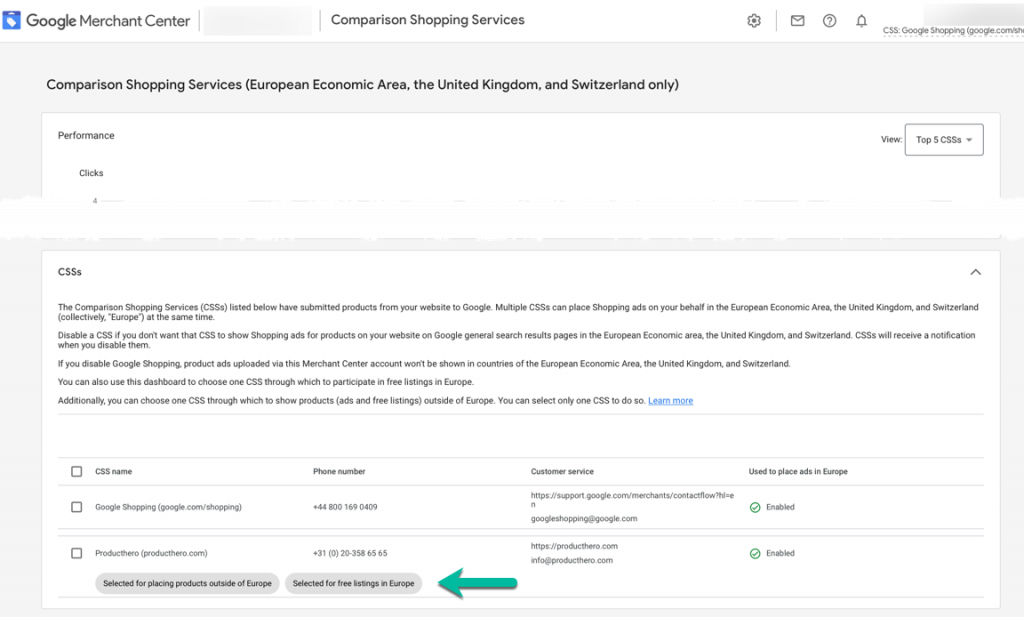Click the Google Merchant Center logo

tap(96, 20)
